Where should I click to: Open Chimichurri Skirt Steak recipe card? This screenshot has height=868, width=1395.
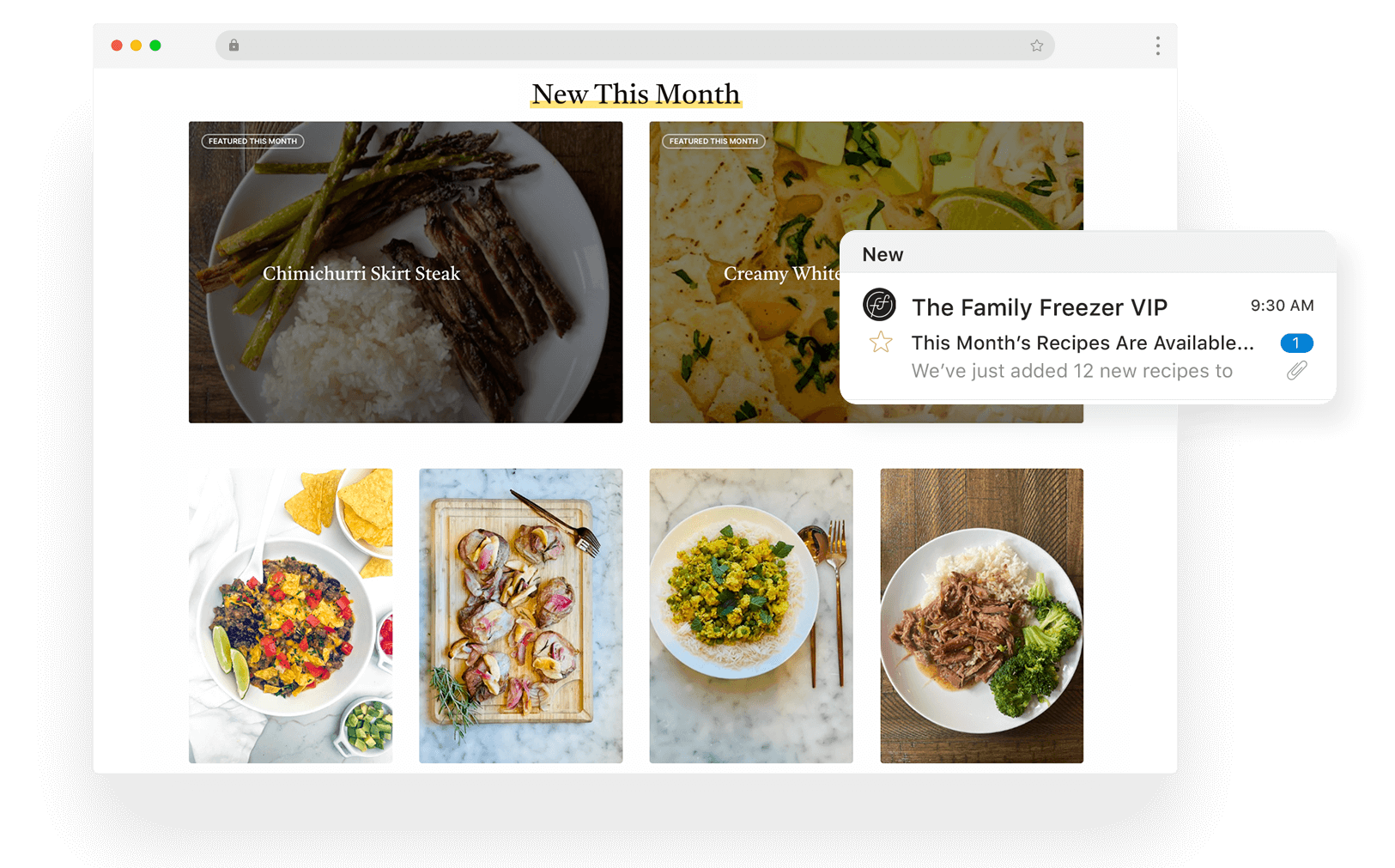[405, 272]
